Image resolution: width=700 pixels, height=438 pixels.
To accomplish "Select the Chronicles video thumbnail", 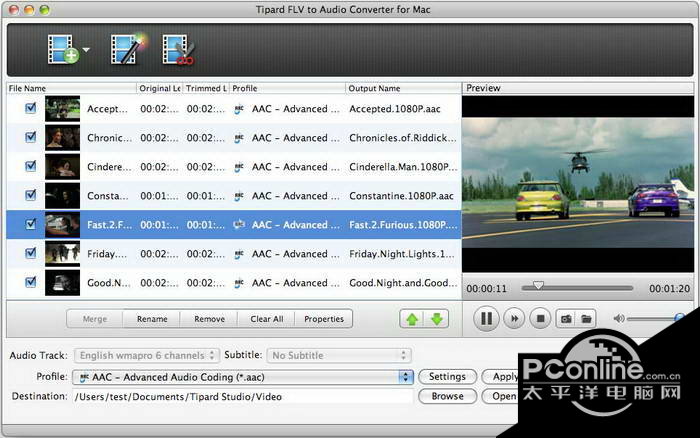I will (x=62, y=138).
